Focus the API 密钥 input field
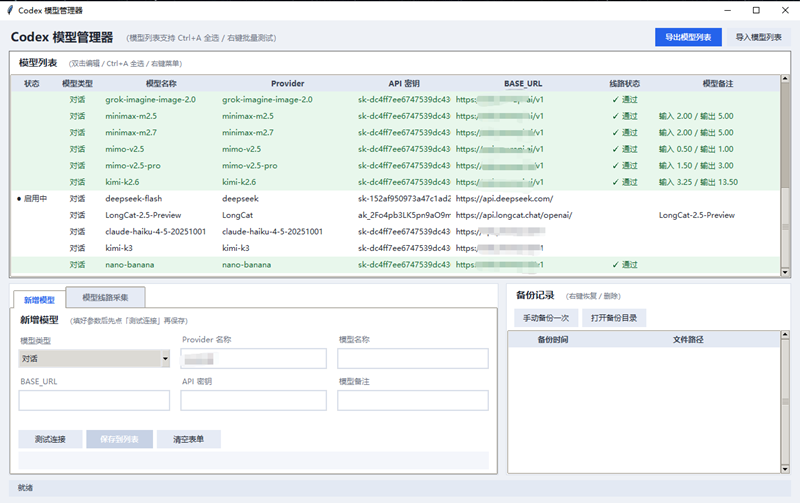This screenshot has height=503, width=800. (x=253, y=400)
